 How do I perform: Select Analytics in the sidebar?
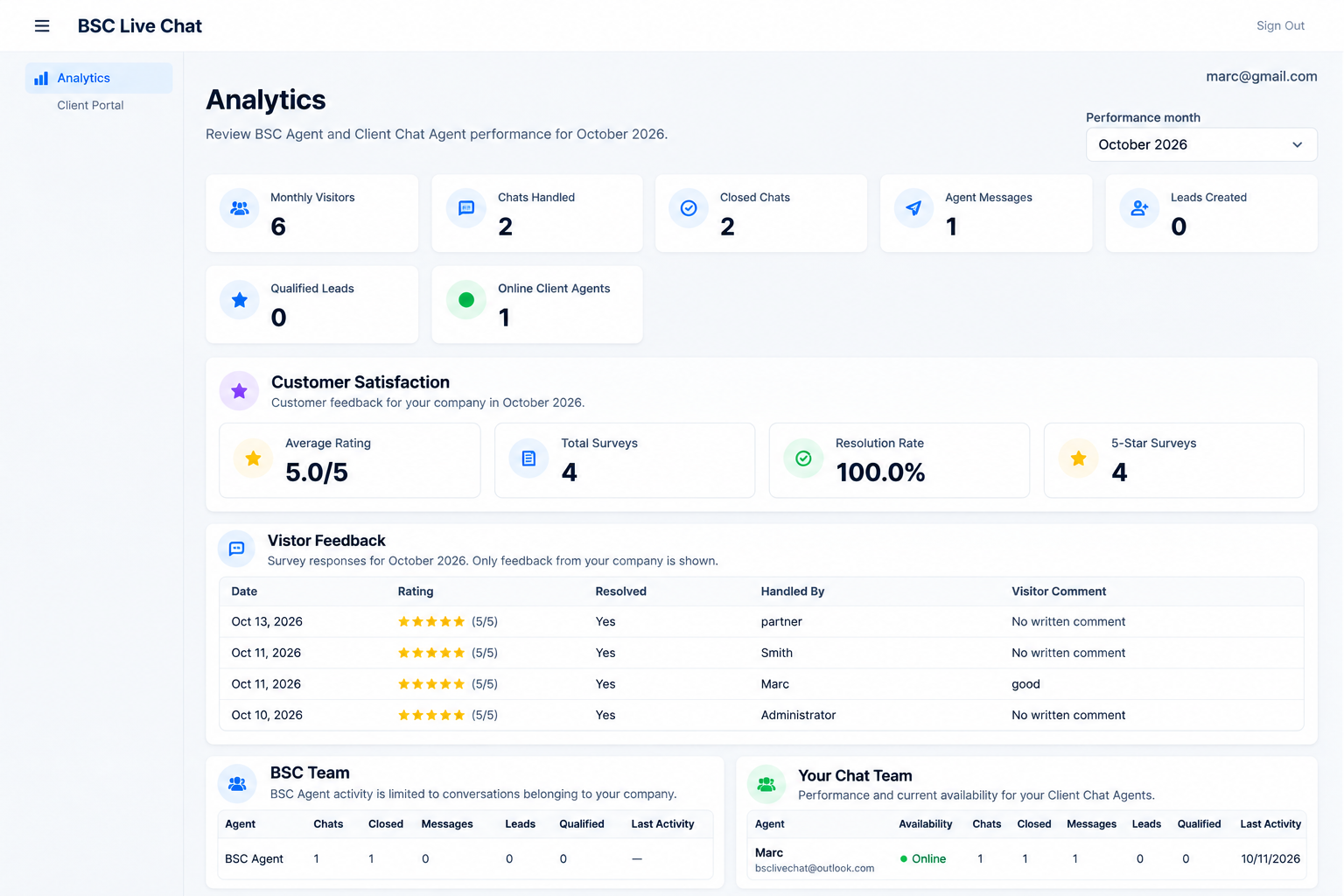(99, 79)
